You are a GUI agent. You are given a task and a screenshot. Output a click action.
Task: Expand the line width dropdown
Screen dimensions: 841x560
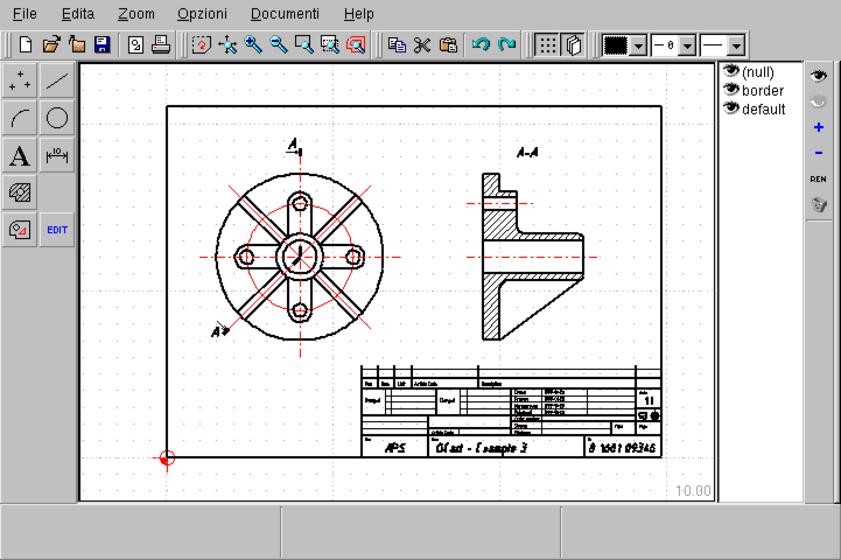point(688,45)
